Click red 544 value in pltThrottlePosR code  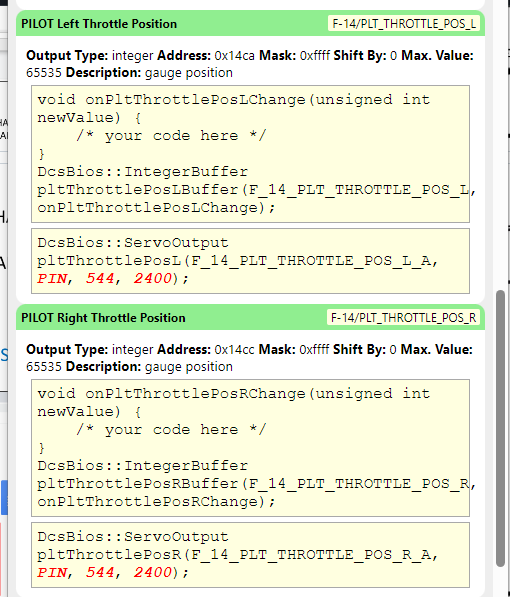100,572
